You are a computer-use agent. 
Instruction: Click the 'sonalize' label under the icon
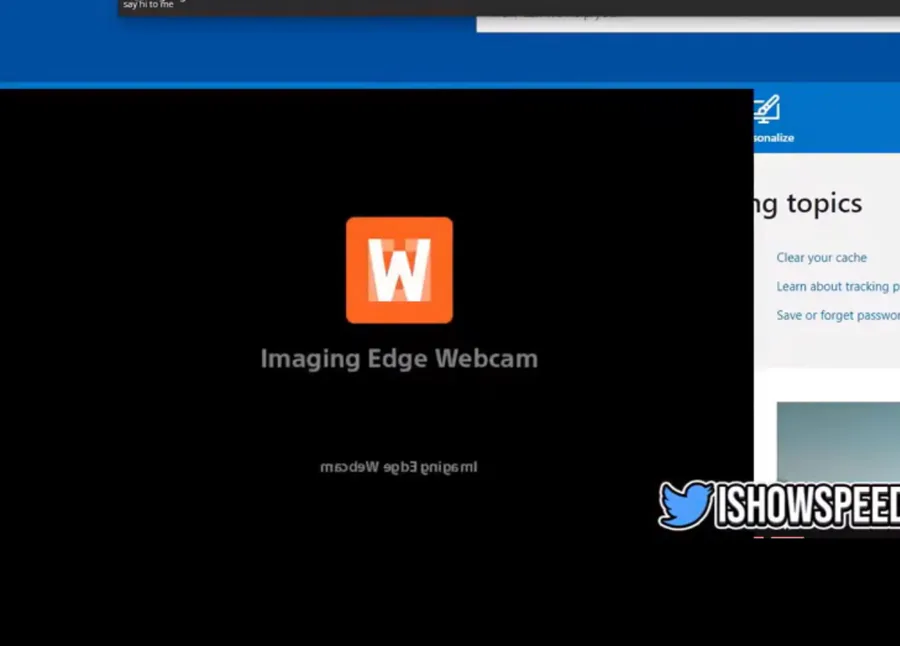click(x=774, y=138)
